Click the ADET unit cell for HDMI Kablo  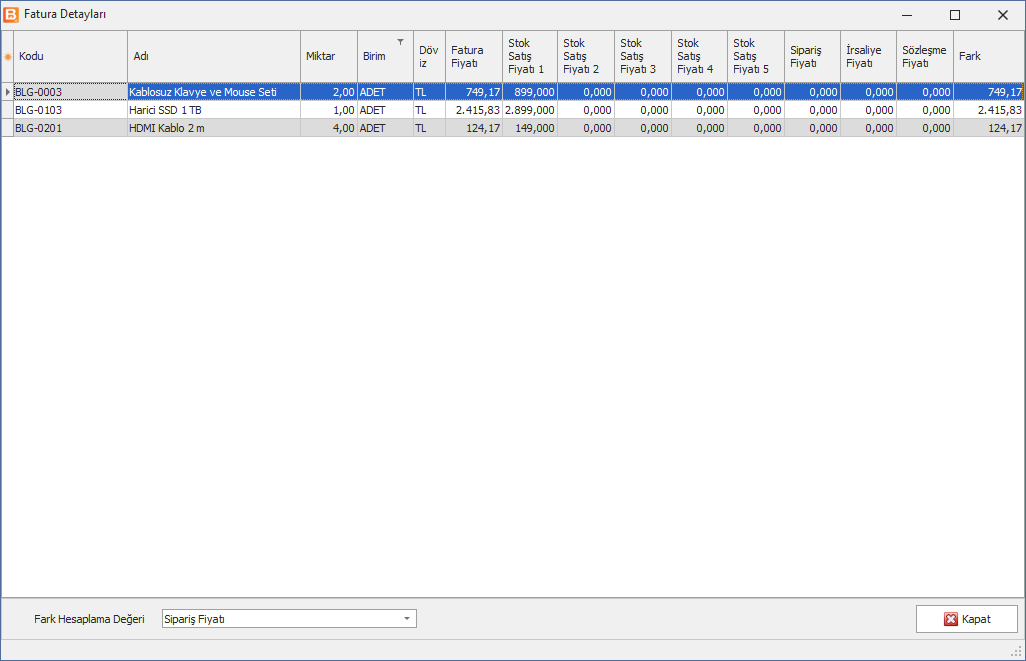(385, 128)
